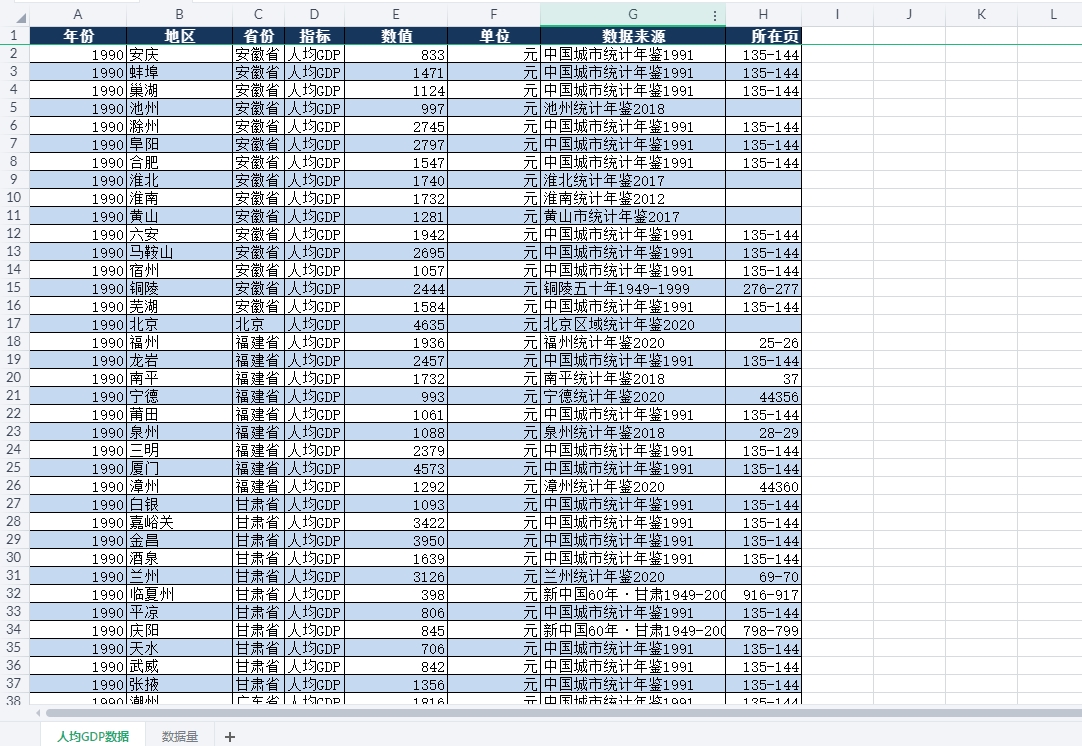Click the 数据来源 header cell

pyautogui.click(x=633, y=36)
